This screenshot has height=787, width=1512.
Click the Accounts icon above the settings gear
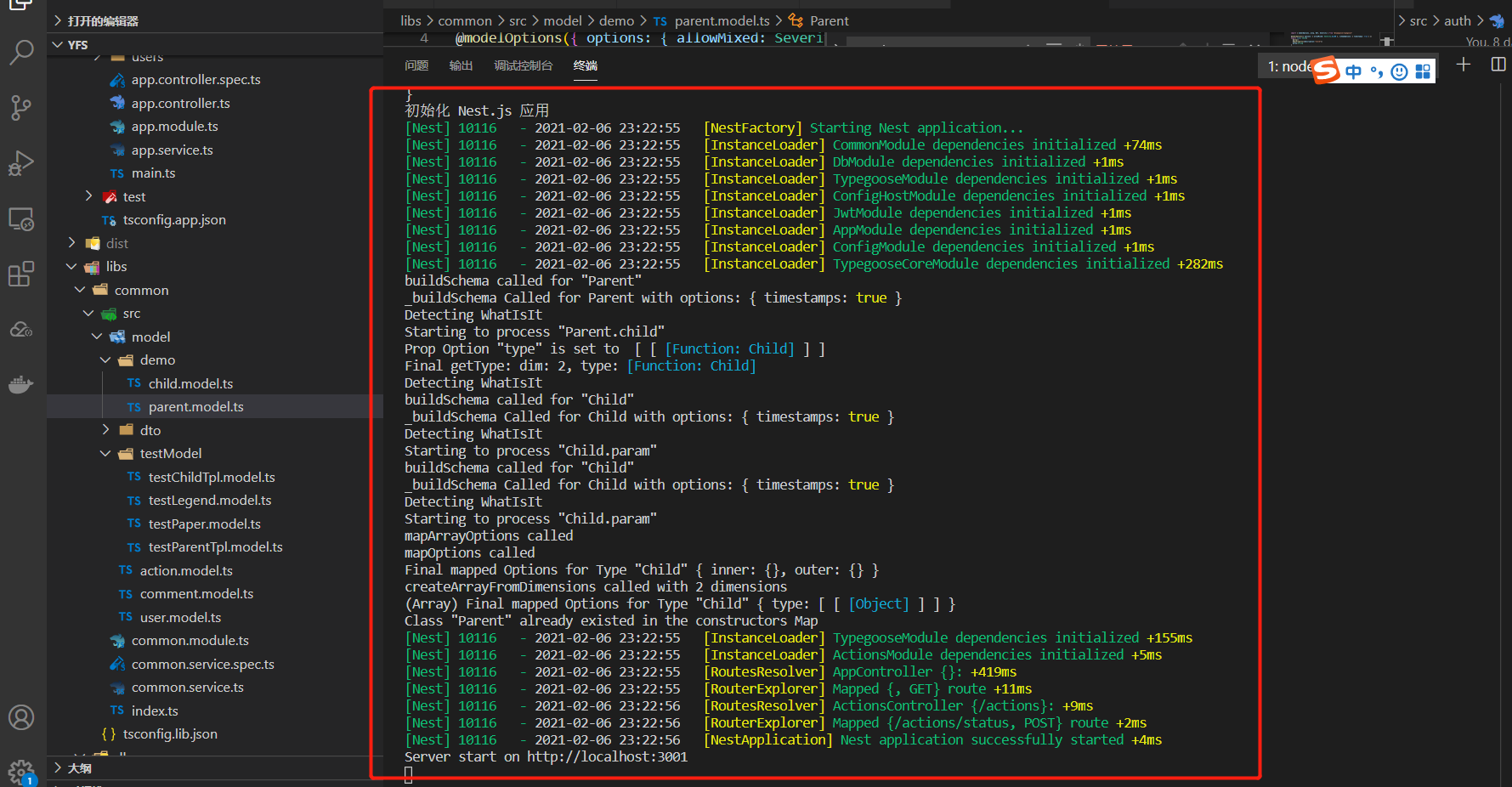21,717
